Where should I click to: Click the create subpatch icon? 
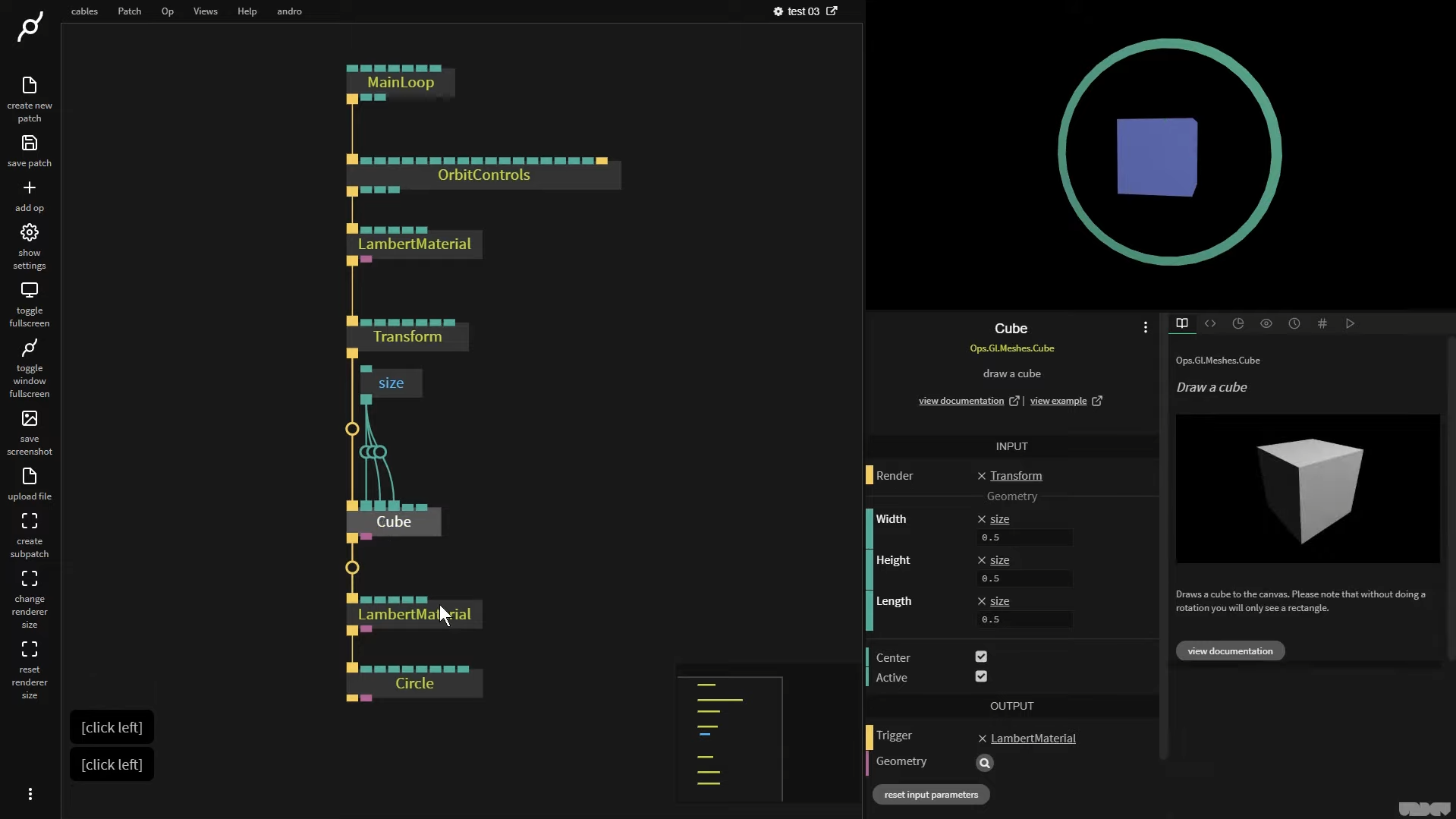[30, 521]
